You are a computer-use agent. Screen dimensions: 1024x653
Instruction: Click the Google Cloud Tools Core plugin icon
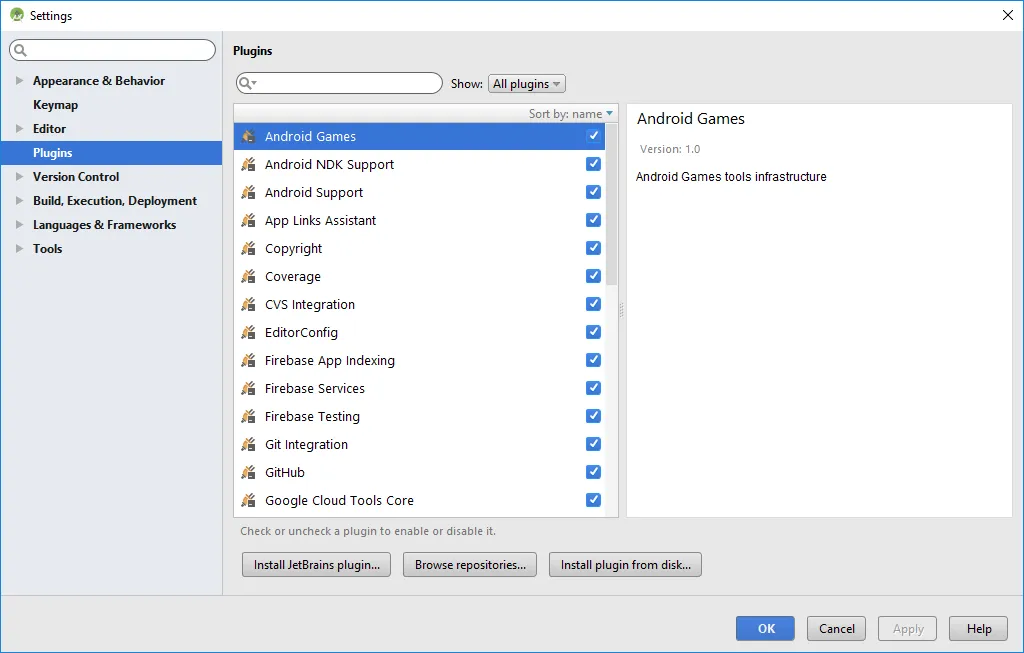[x=248, y=501]
